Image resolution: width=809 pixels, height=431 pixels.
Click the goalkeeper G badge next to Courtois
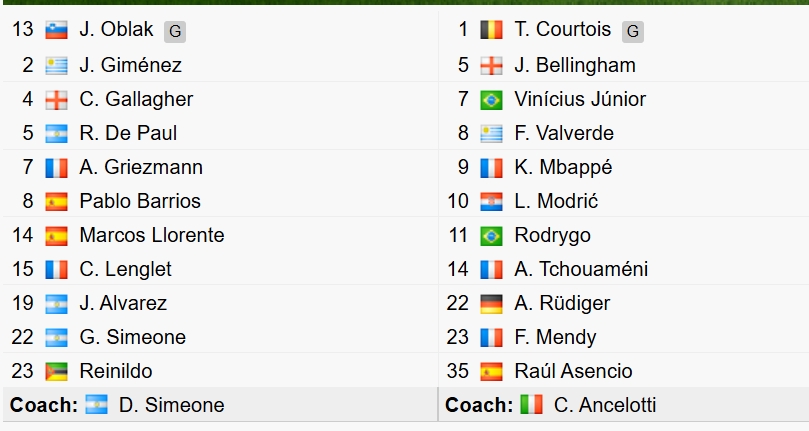[x=632, y=32]
